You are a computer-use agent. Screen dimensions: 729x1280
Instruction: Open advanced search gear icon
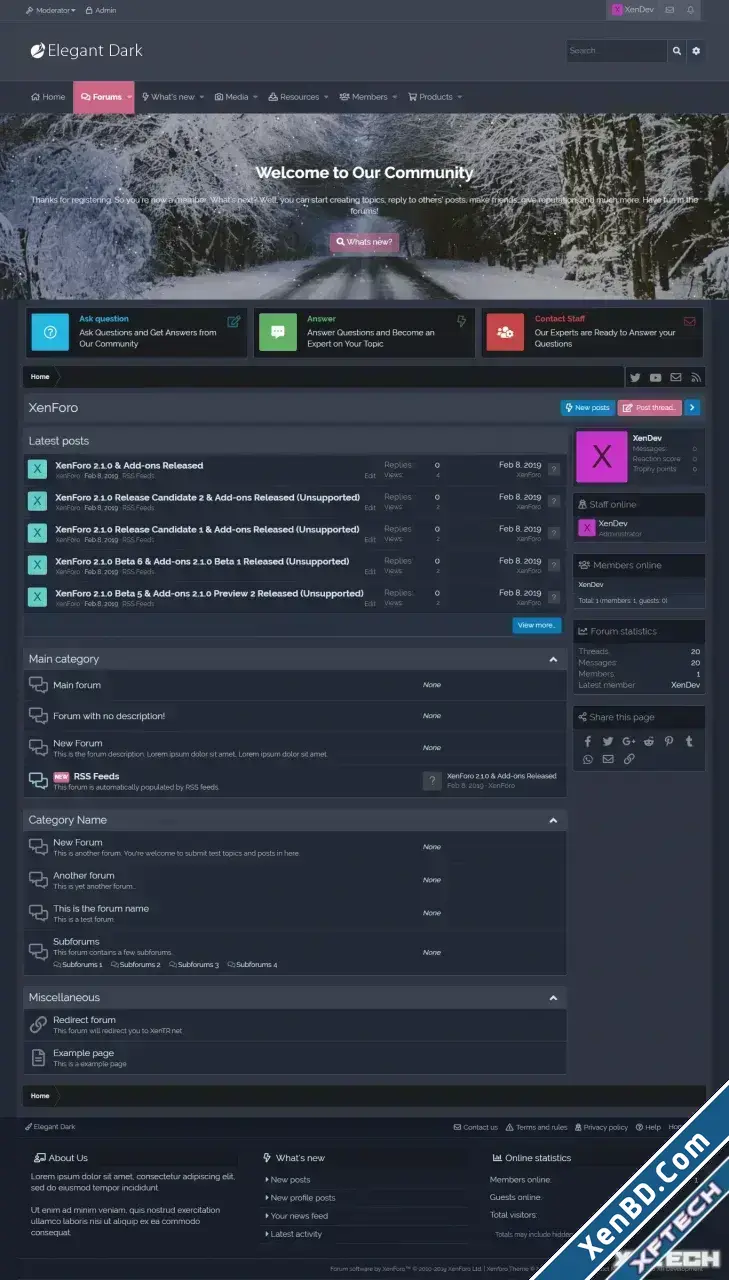point(696,51)
